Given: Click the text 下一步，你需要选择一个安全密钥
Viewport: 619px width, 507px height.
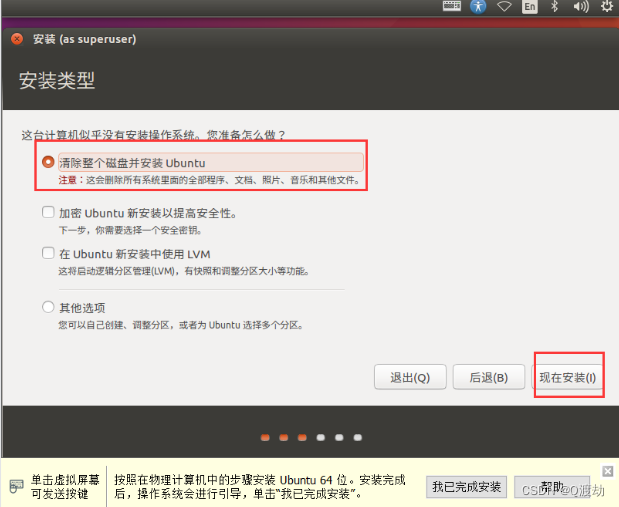Looking at the screenshot, I should (x=130, y=230).
